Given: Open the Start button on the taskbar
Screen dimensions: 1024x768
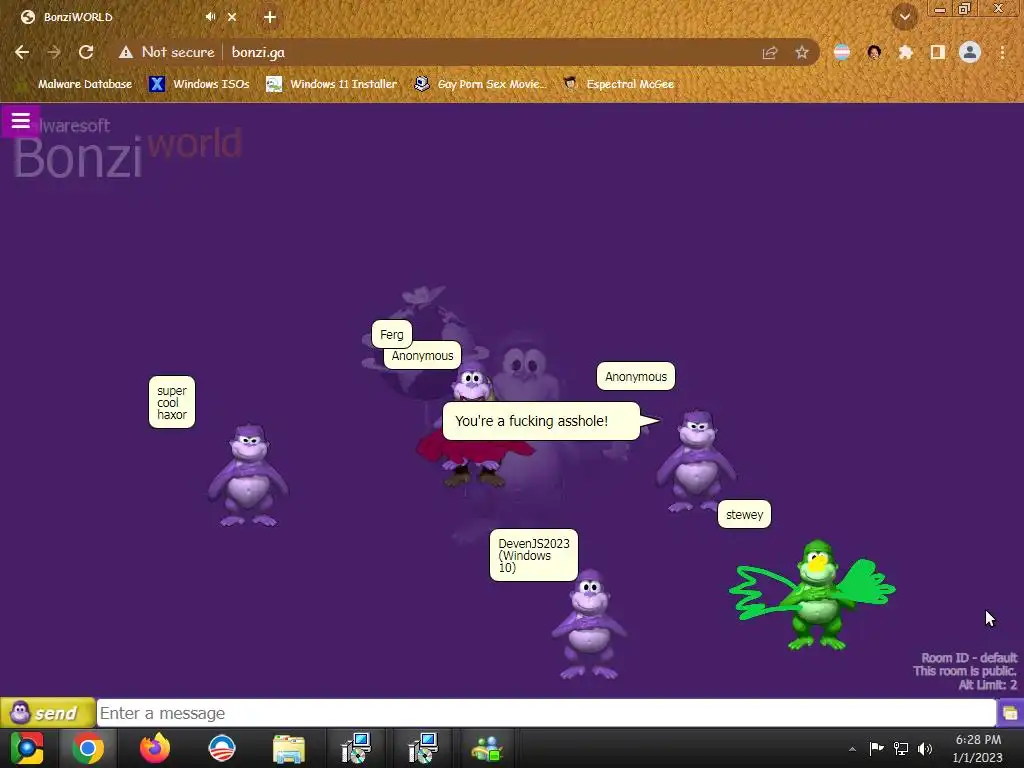Looking at the screenshot, I should pos(27,748).
